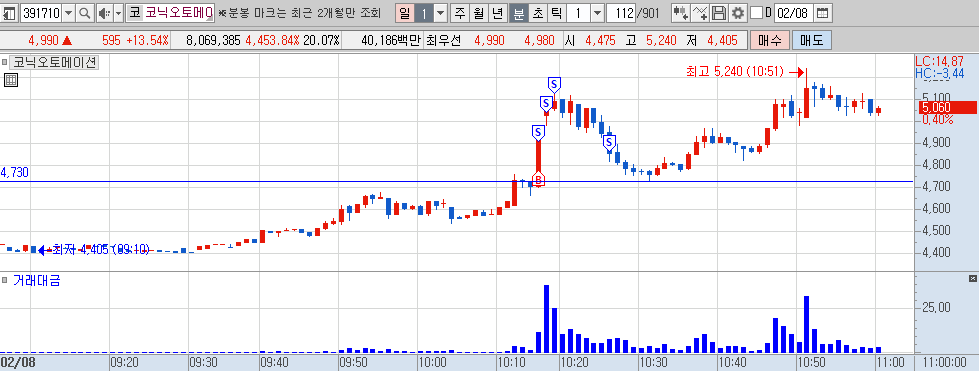Expand the speaker options dropdown arrow

tap(119, 12)
